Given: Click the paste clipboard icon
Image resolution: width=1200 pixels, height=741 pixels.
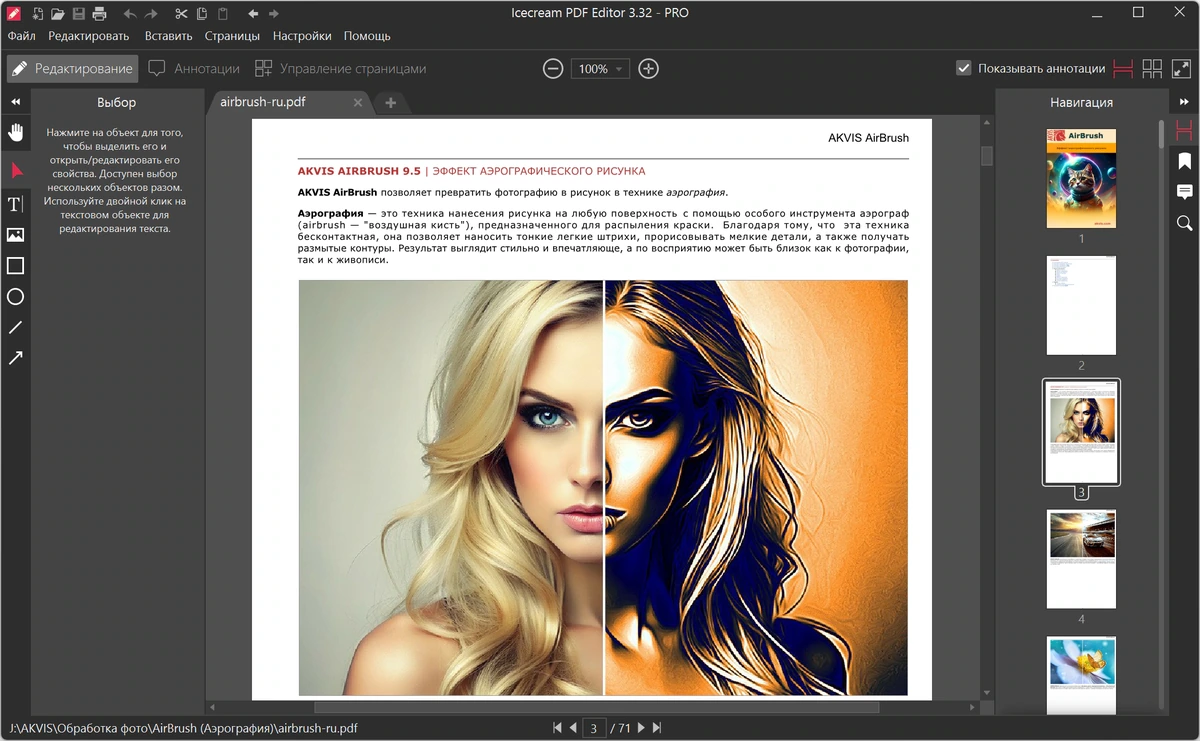Looking at the screenshot, I should coord(222,14).
